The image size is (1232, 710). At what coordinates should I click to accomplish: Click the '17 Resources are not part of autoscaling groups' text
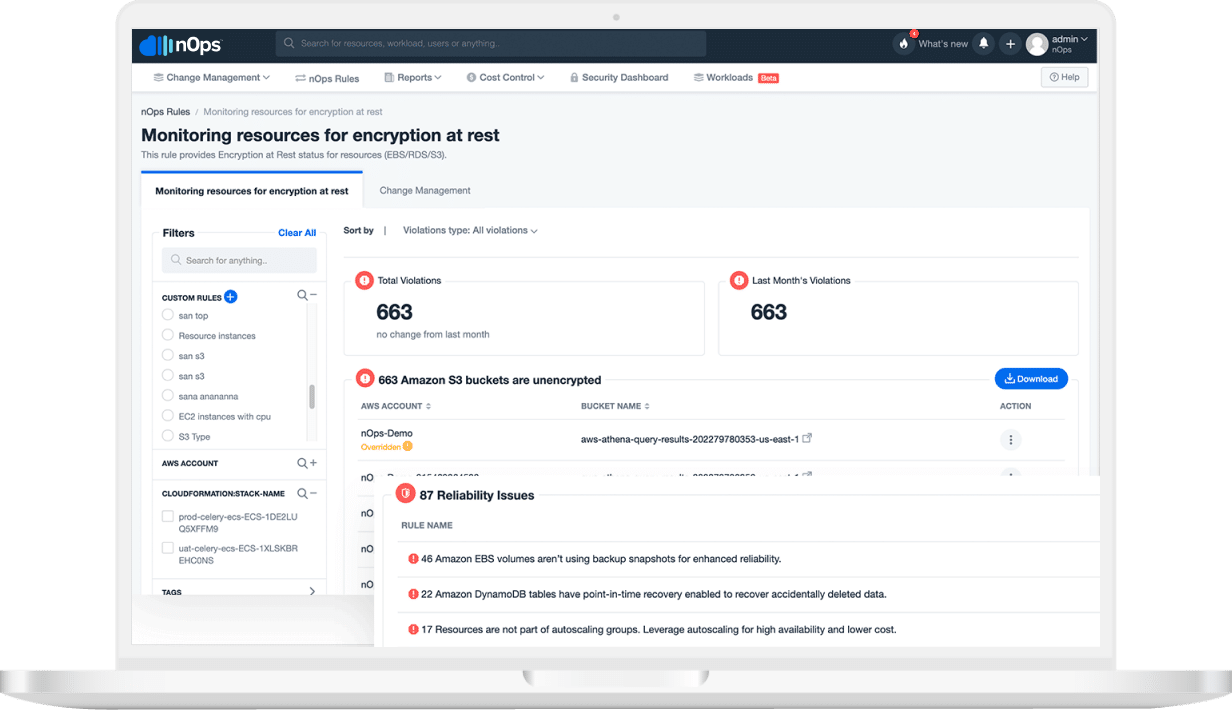tap(659, 630)
